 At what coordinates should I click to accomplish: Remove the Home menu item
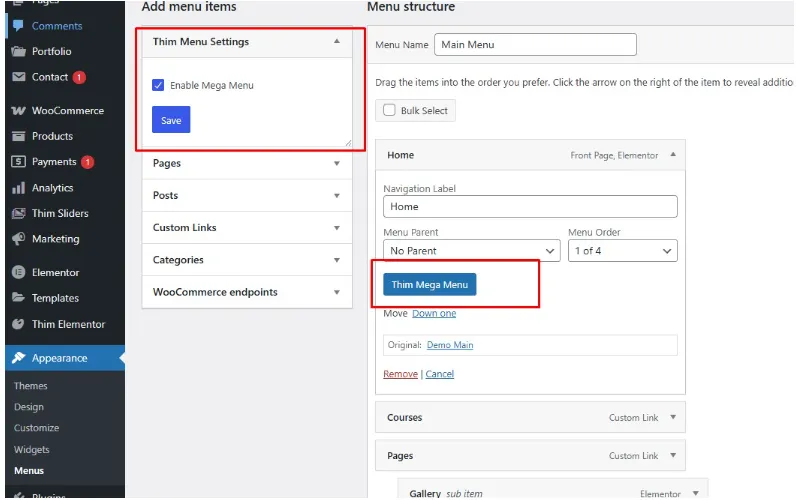pos(401,374)
